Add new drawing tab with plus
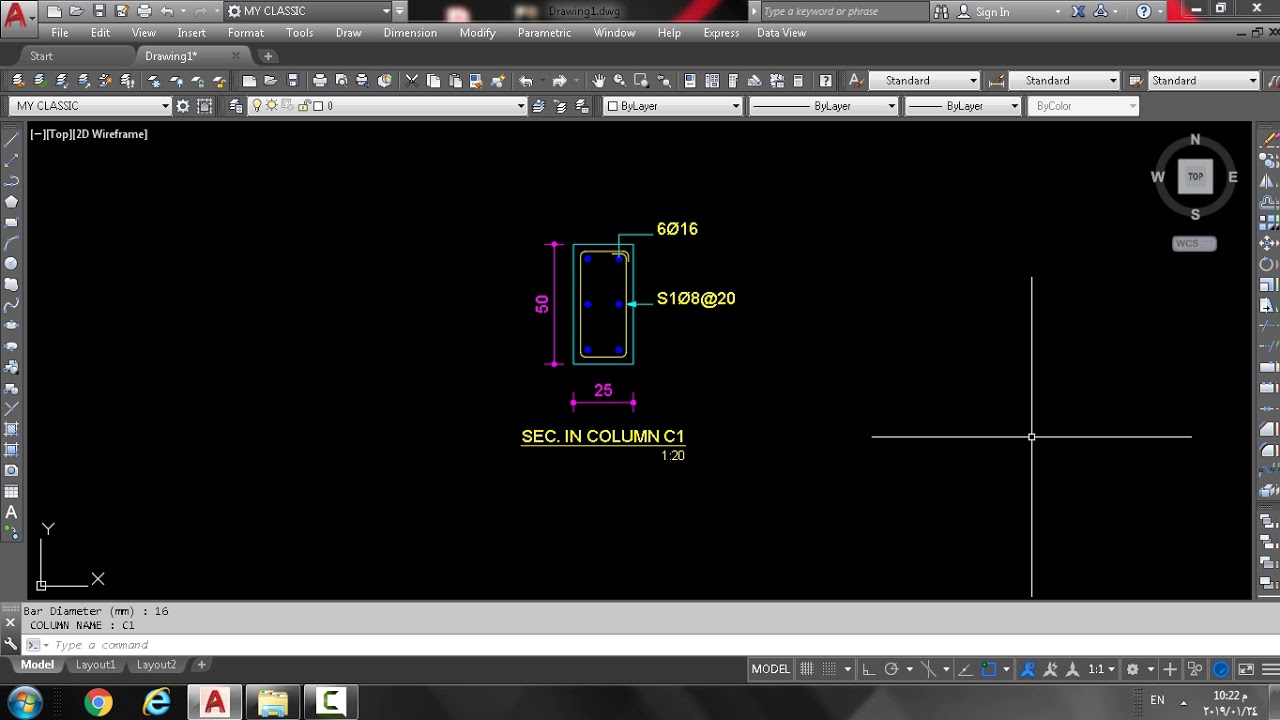The image size is (1280, 720). click(267, 56)
